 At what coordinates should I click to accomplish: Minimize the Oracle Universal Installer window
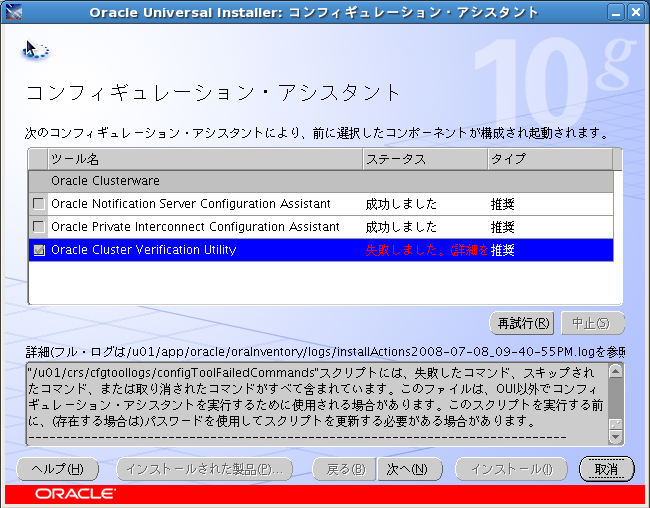[616, 12]
